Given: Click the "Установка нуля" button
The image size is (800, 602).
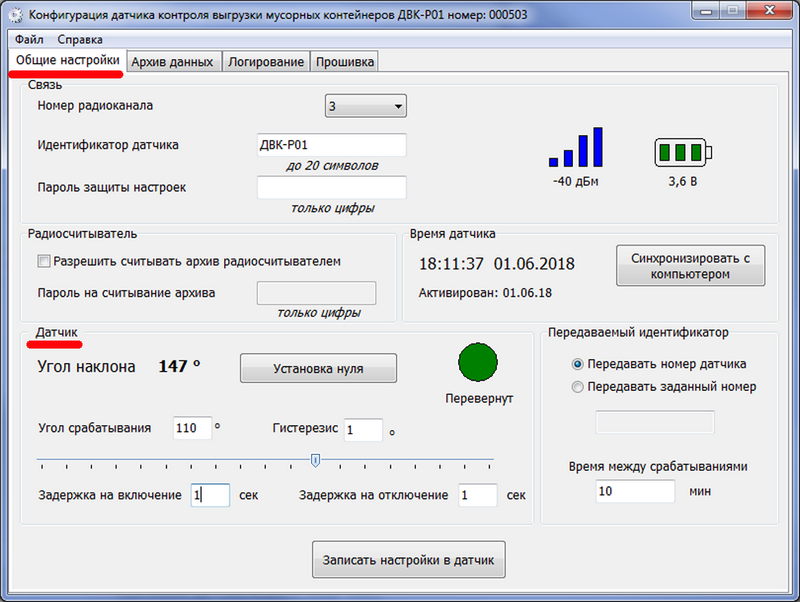Looking at the screenshot, I should point(318,368).
